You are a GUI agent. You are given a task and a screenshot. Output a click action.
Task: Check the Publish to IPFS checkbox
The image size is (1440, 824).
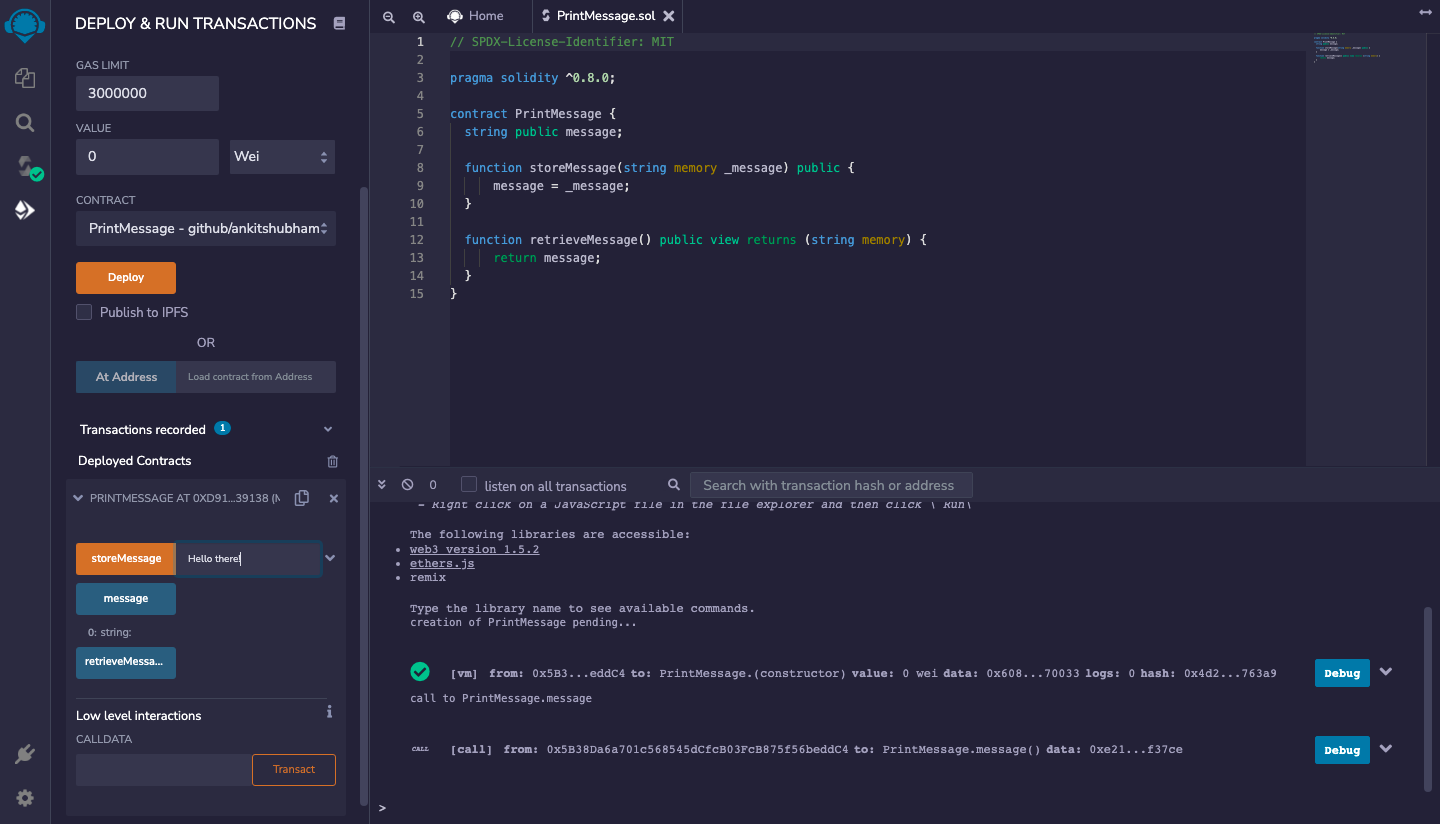pyautogui.click(x=84, y=312)
